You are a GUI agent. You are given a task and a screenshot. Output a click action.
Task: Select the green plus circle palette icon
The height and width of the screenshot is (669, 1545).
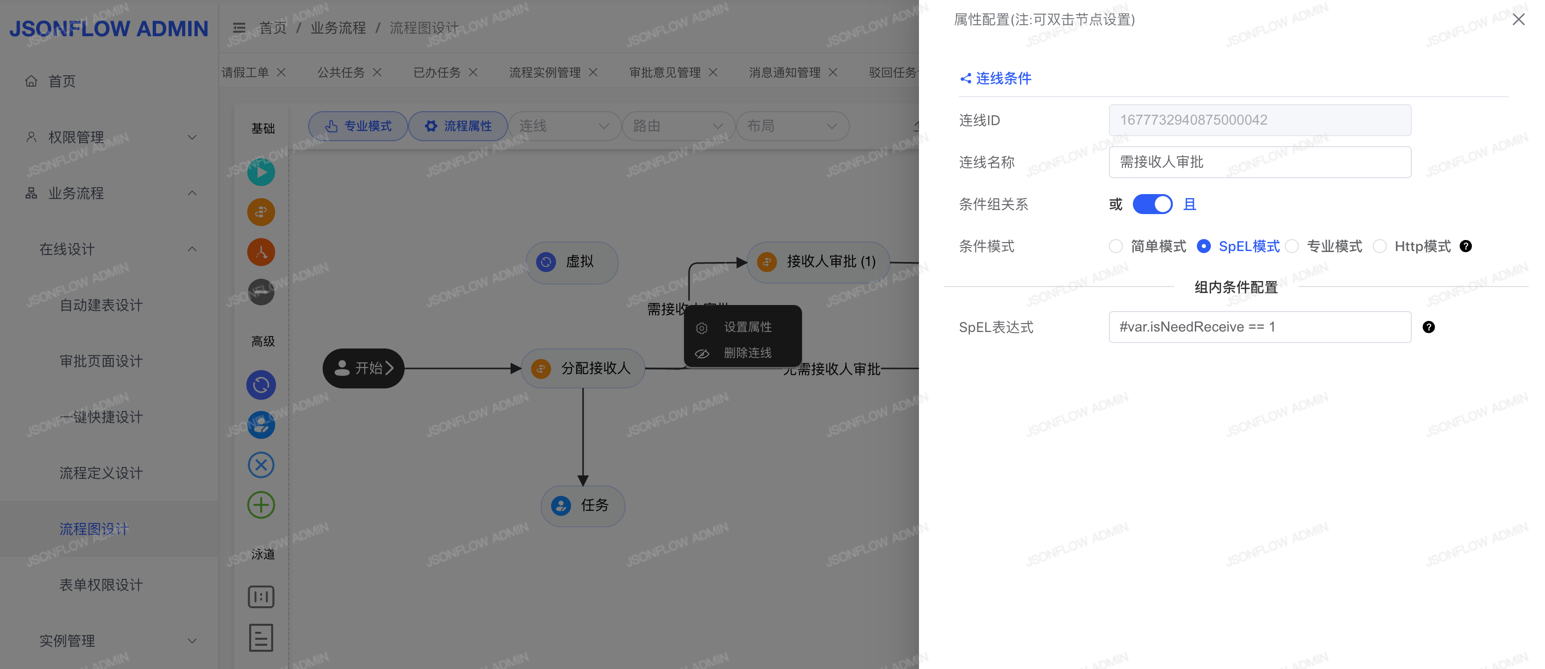261,505
